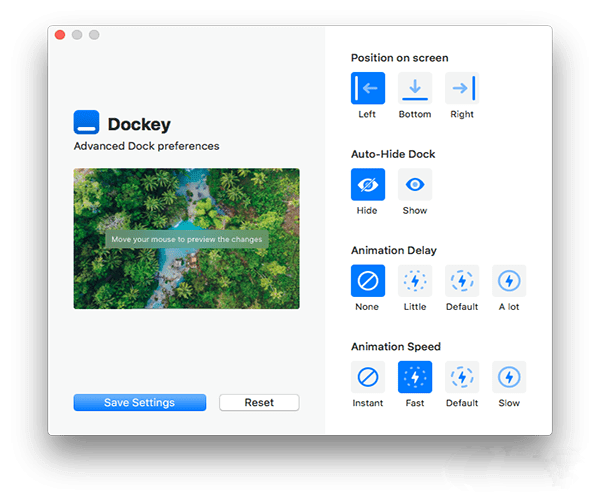
Task: Enable Auto-Hide Dock with Hide icon
Action: 367,185
